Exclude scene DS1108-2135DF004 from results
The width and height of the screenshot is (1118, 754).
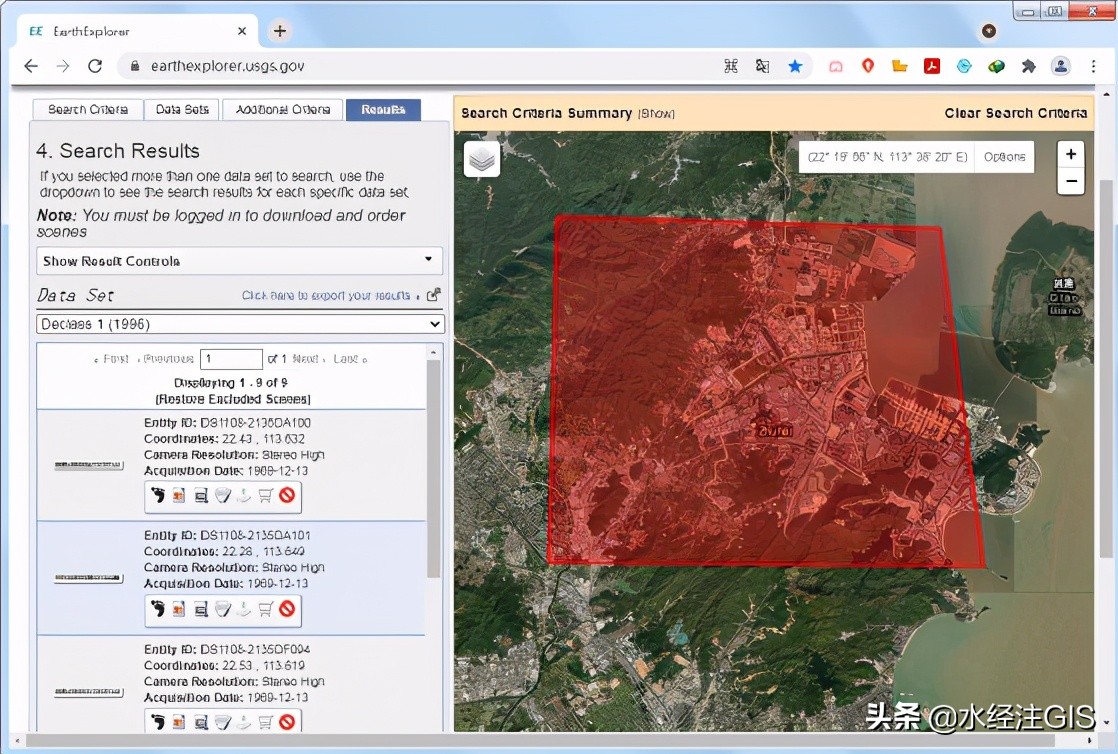tap(287, 722)
